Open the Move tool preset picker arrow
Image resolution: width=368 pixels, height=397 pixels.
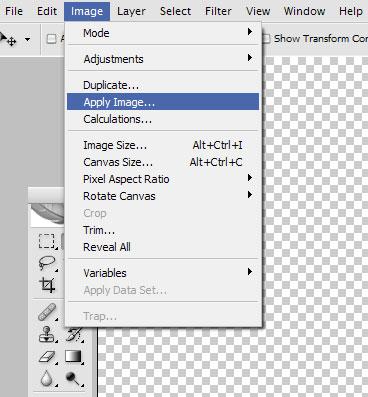(x=27, y=40)
